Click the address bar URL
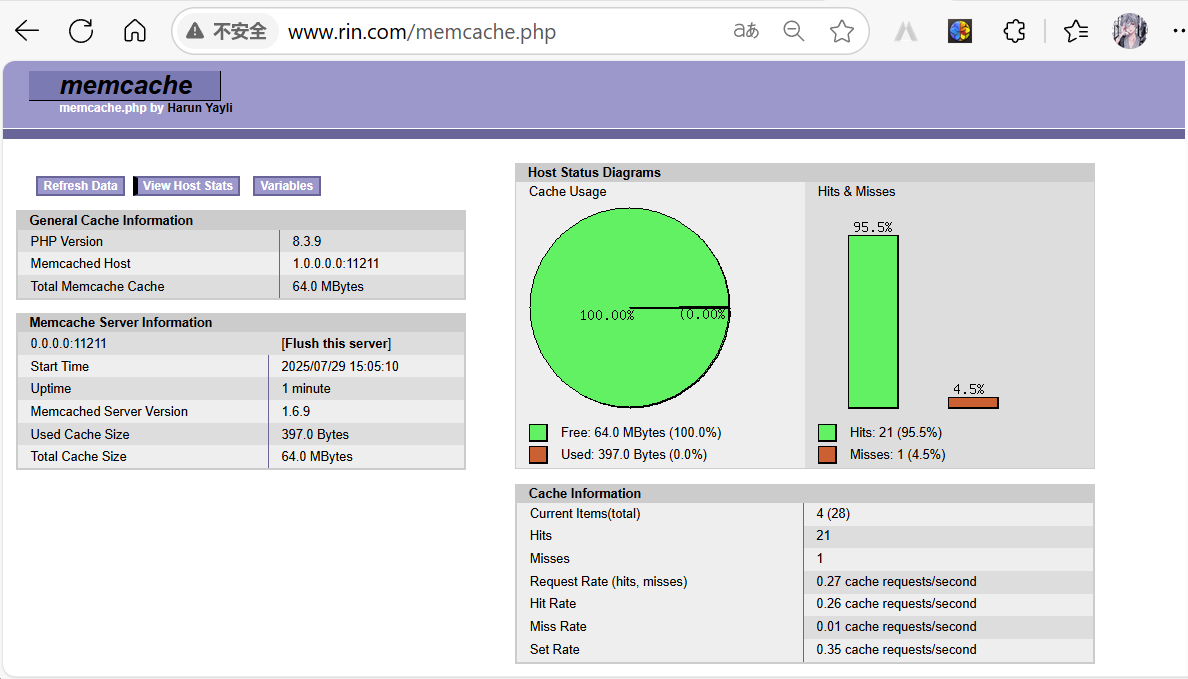The height and width of the screenshot is (679, 1188). coord(422,32)
